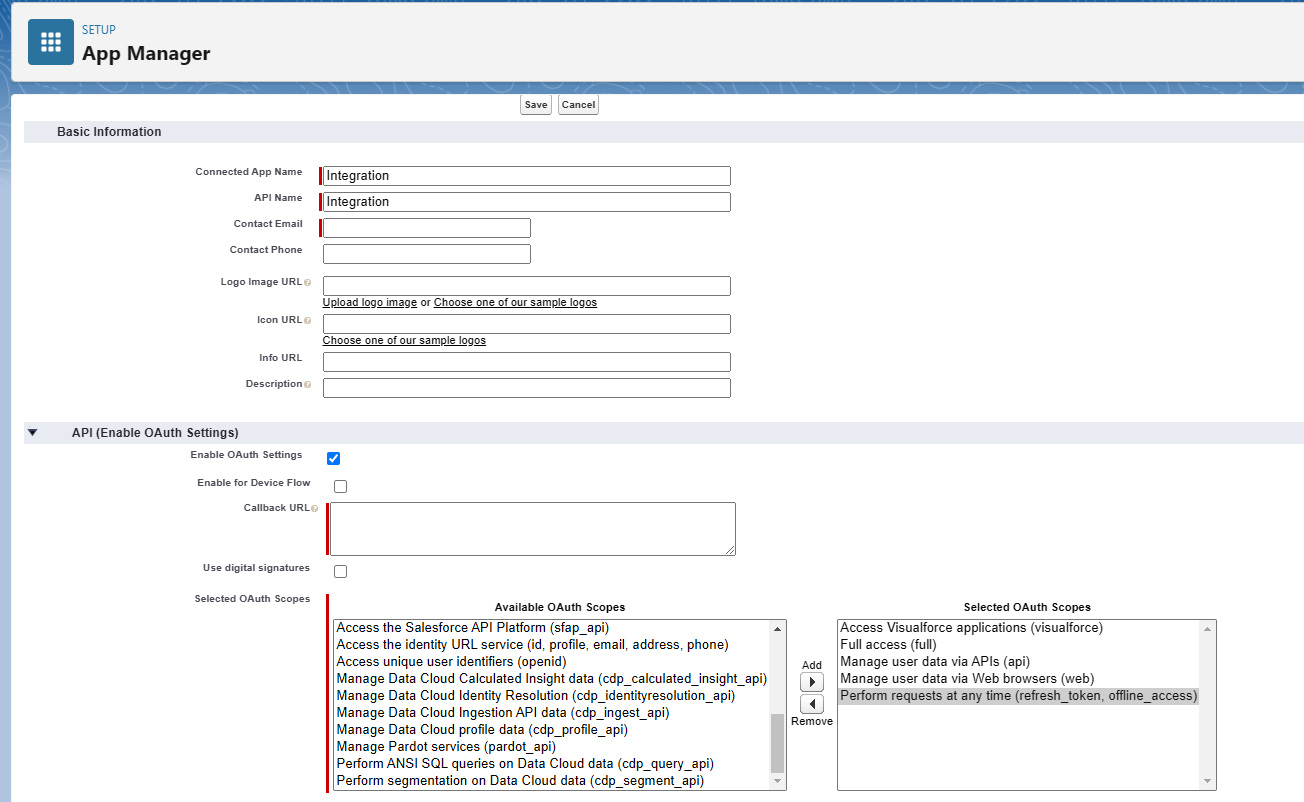1304x802 pixels.
Task: Select Access the identity URL service scope
Action: click(552, 645)
